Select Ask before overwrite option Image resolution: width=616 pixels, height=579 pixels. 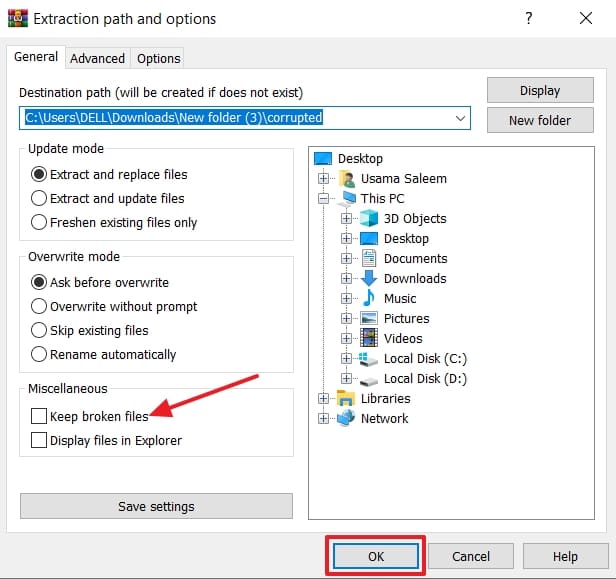100,282
